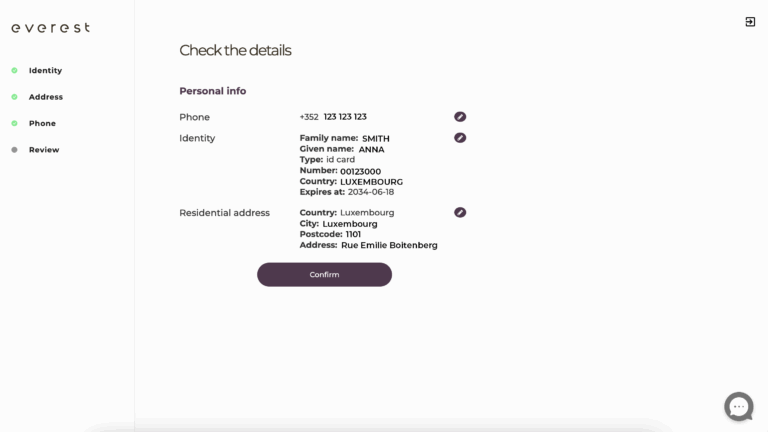Screen dimensions: 768x432
Task: Click the Personal info heading
Action: [x=212, y=91]
